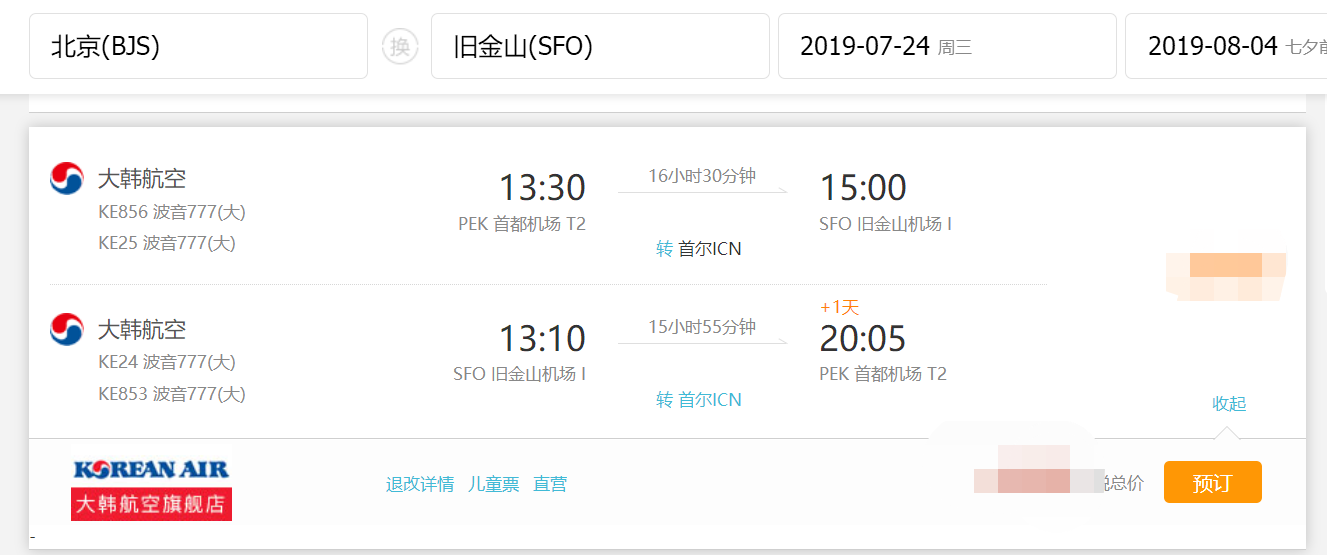Open the return date 2019-08-04 picker
Screen dimensions: 1327x555
(x=1226, y=46)
